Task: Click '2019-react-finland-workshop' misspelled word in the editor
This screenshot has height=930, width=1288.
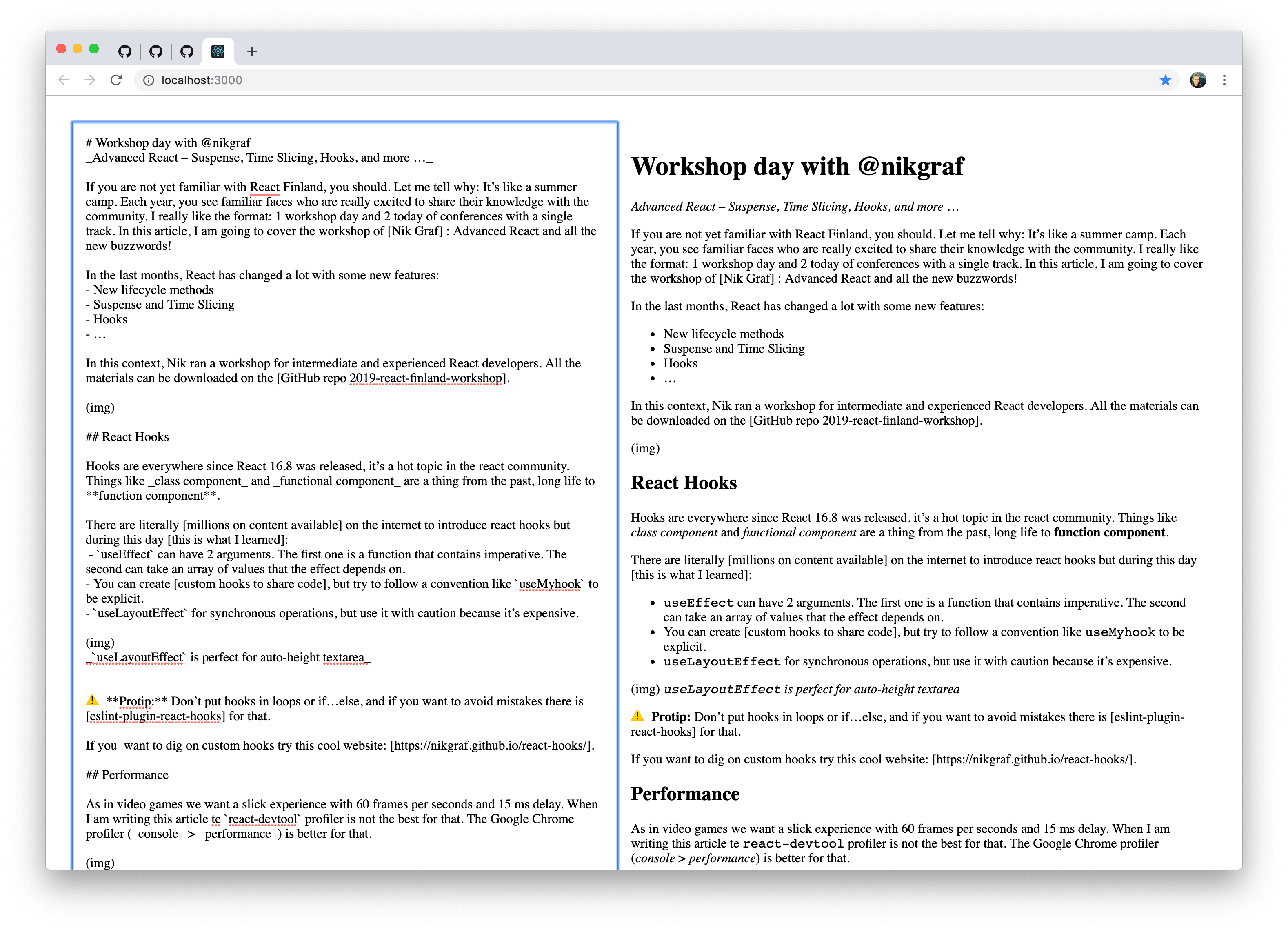Action: 426,378
